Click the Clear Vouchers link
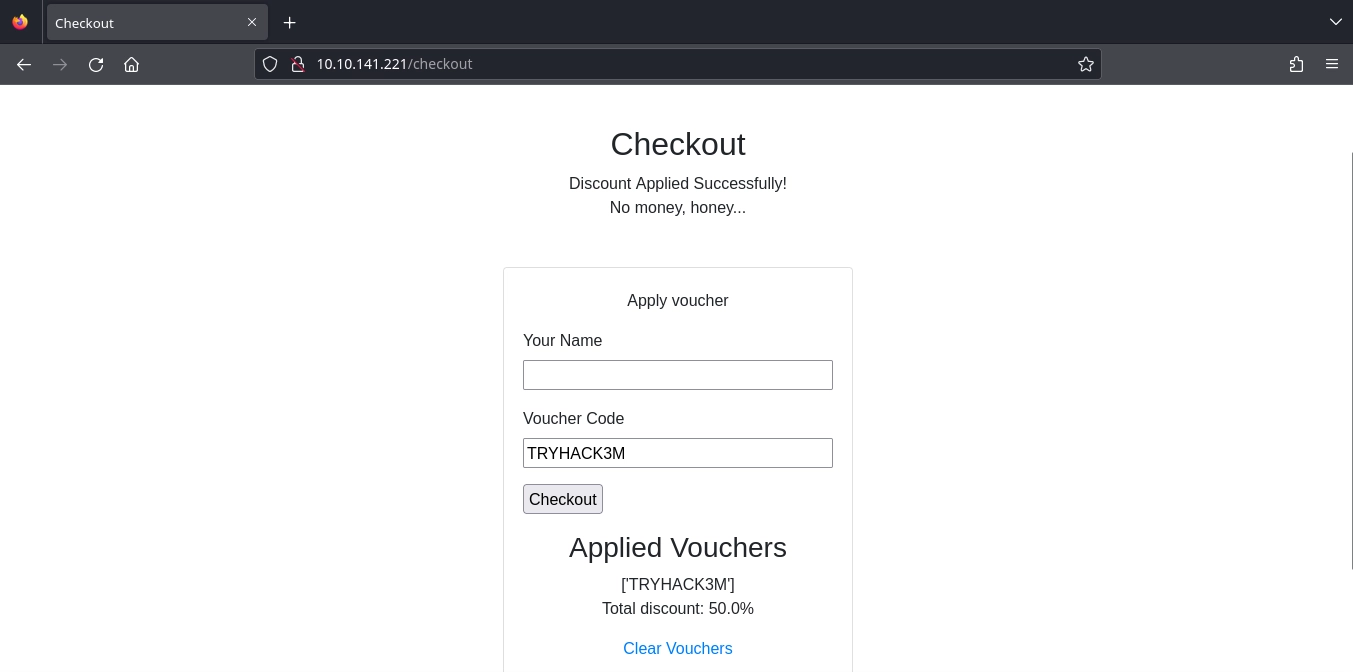Screen dimensions: 1353x672 (x=678, y=648)
